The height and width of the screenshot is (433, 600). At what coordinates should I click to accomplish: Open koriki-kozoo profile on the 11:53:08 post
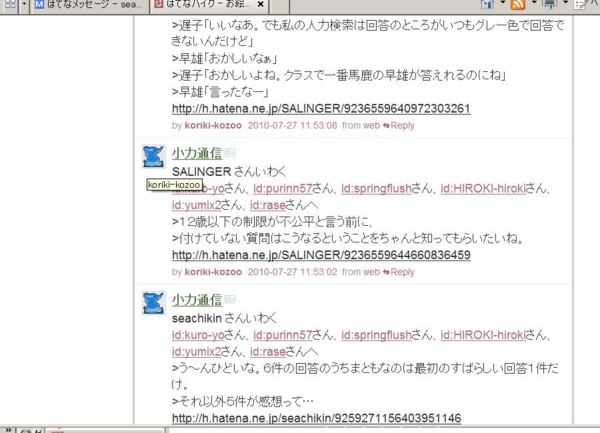click(213, 125)
